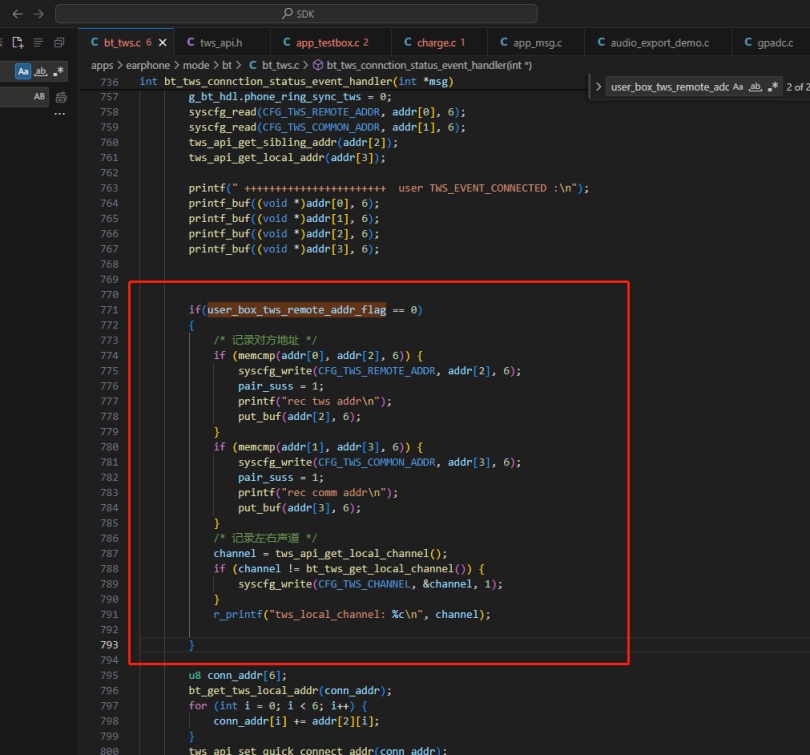Open the charge.c tab
The height and width of the screenshot is (755, 810).
pyautogui.click(x=439, y=42)
